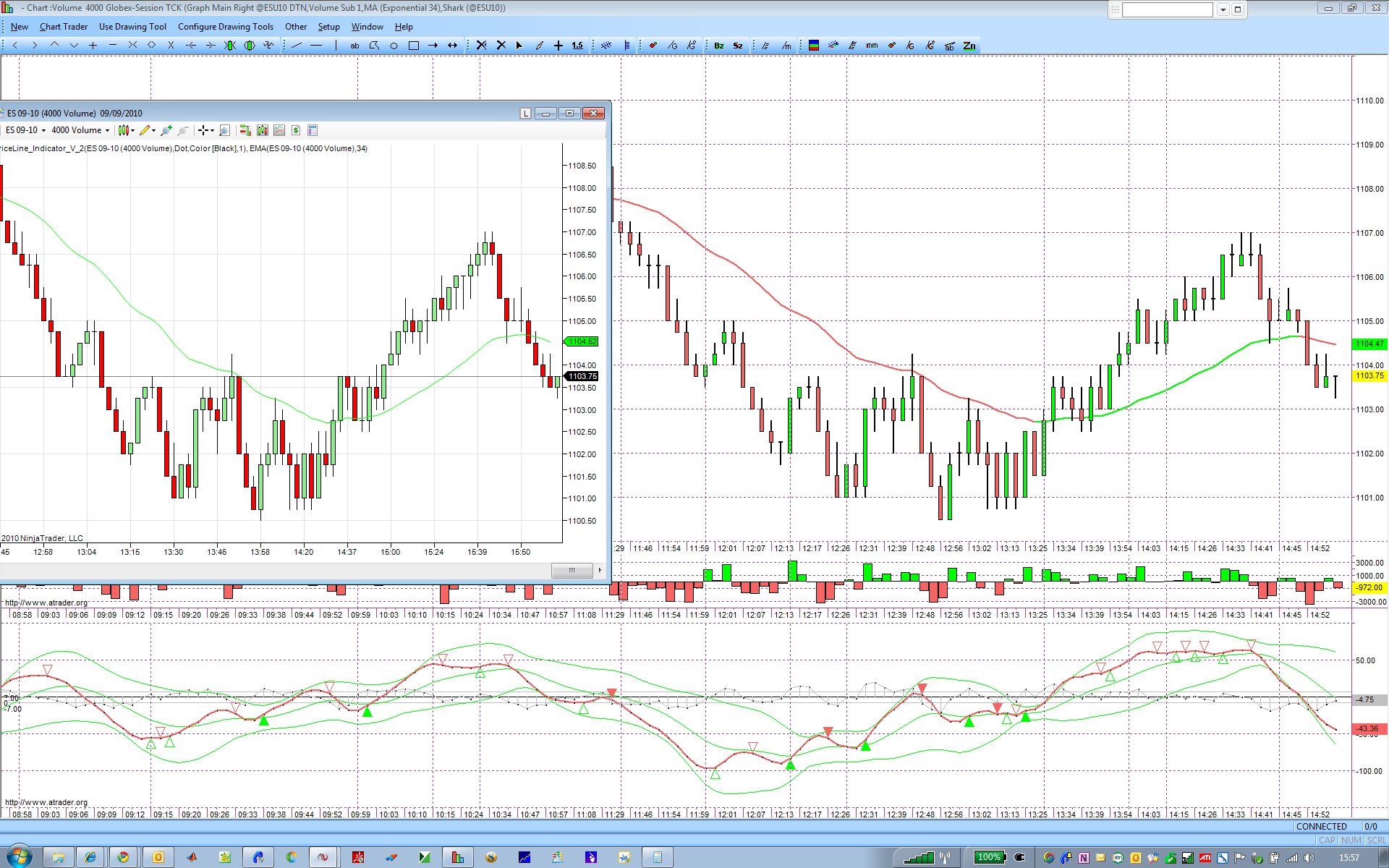Image resolution: width=1389 pixels, height=868 pixels.
Task: Click inside the top-right text input field
Action: pyautogui.click(x=1167, y=9)
